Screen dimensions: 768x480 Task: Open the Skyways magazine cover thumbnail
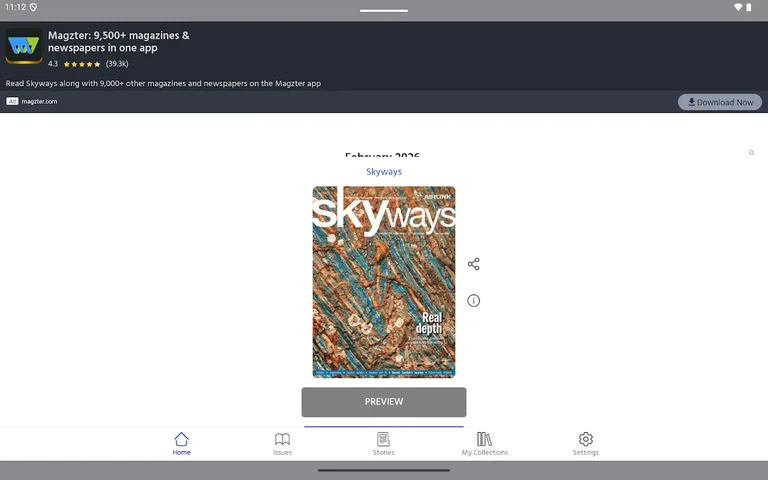pyautogui.click(x=384, y=282)
